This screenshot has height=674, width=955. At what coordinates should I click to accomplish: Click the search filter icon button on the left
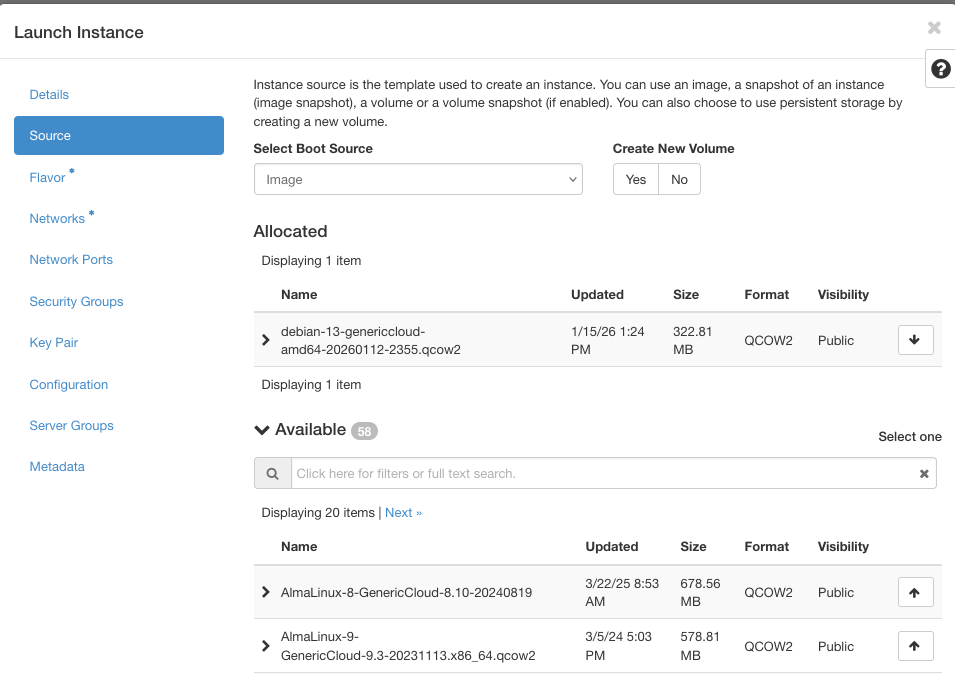(273, 472)
